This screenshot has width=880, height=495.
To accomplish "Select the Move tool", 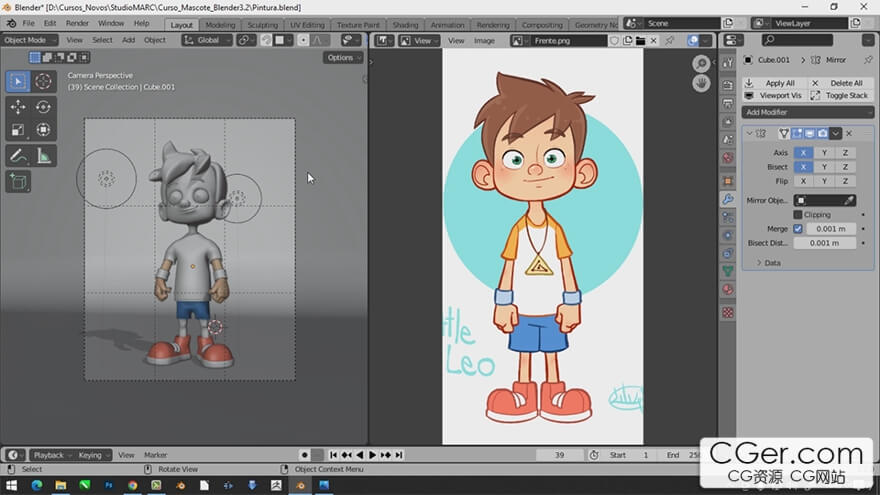I will pos(18,107).
